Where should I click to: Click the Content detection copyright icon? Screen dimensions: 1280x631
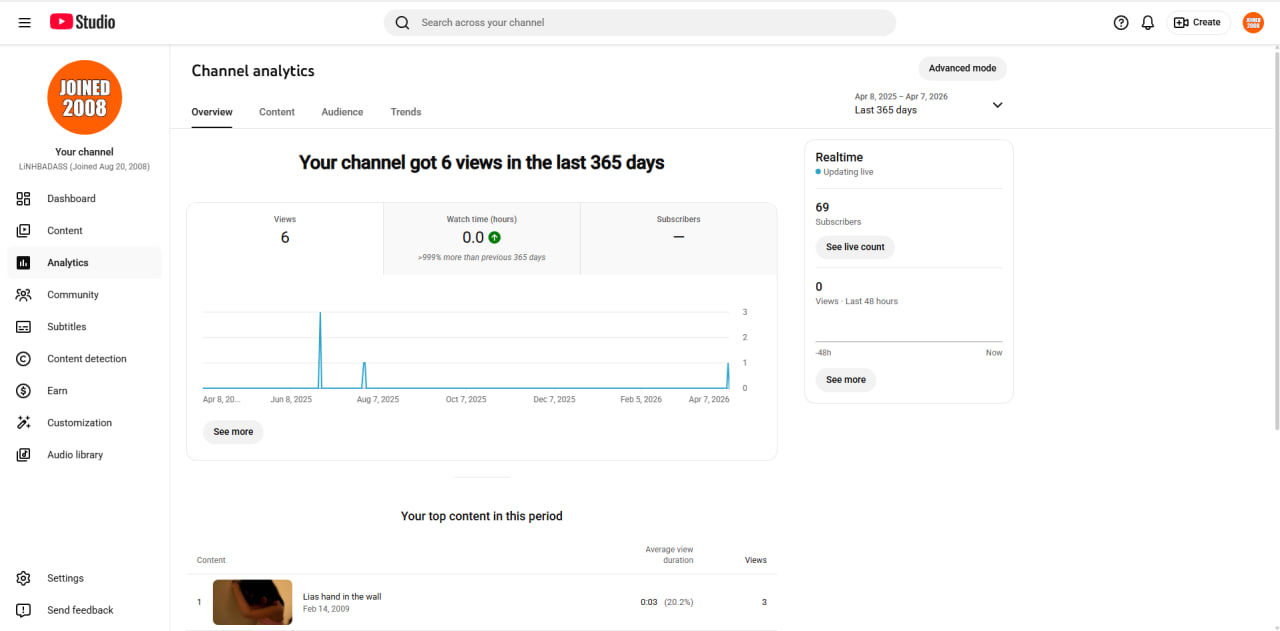[x=24, y=359]
